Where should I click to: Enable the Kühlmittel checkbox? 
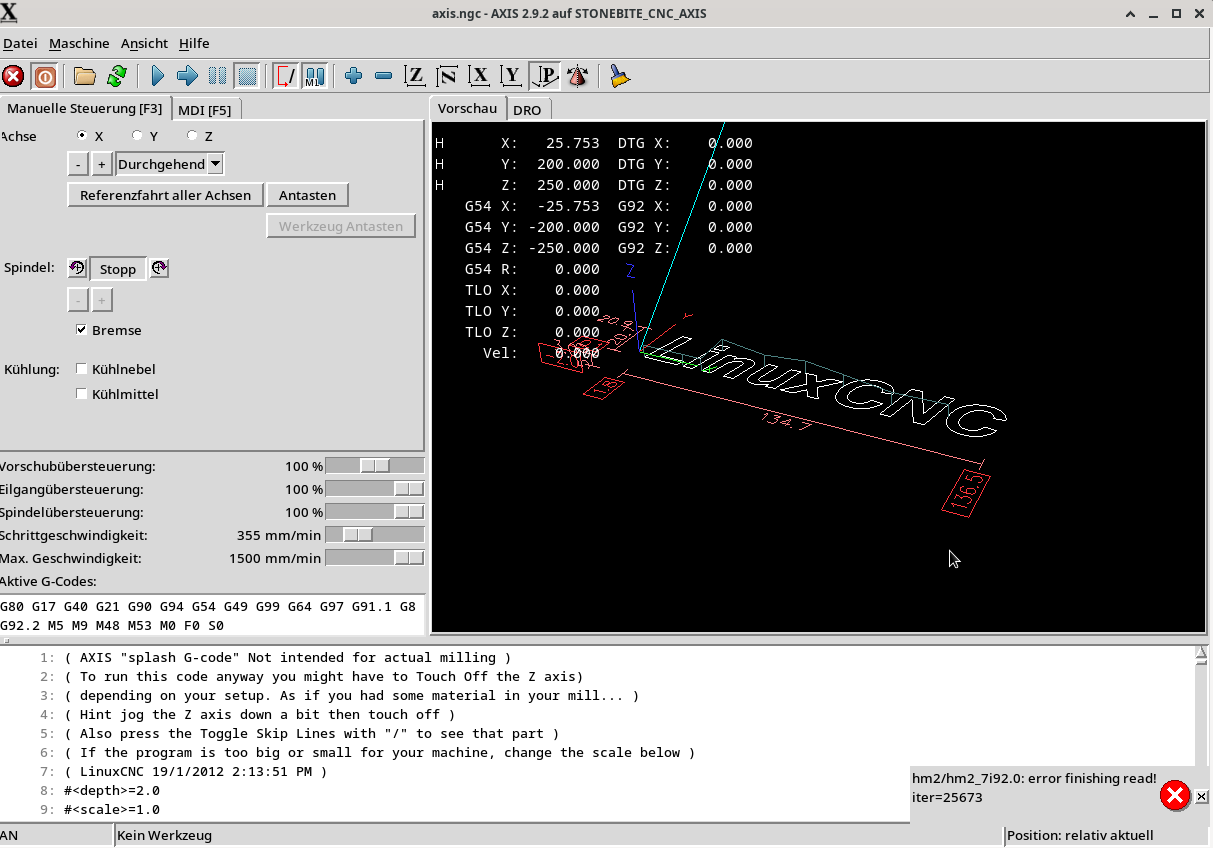pos(82,394)
